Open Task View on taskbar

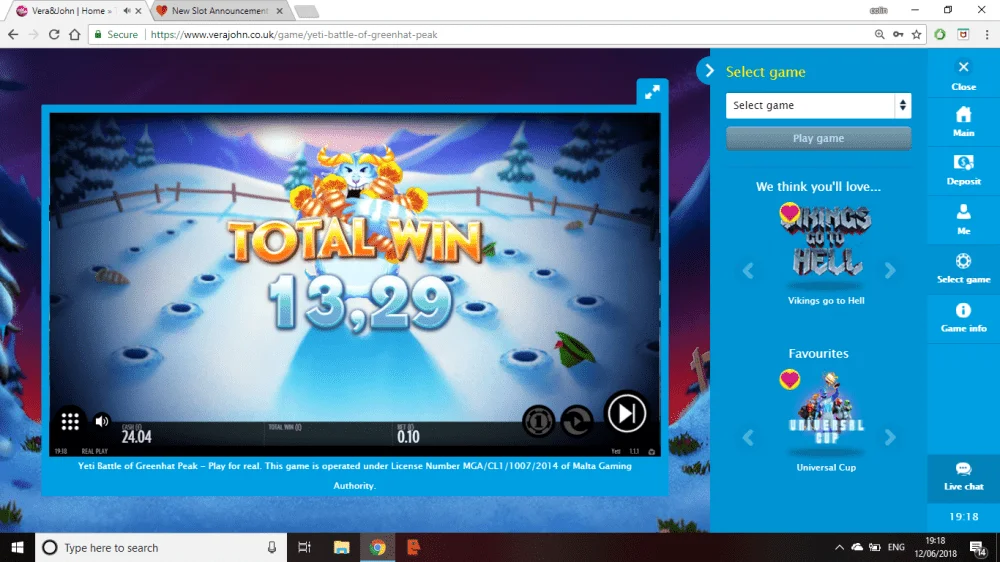point(304,547)
